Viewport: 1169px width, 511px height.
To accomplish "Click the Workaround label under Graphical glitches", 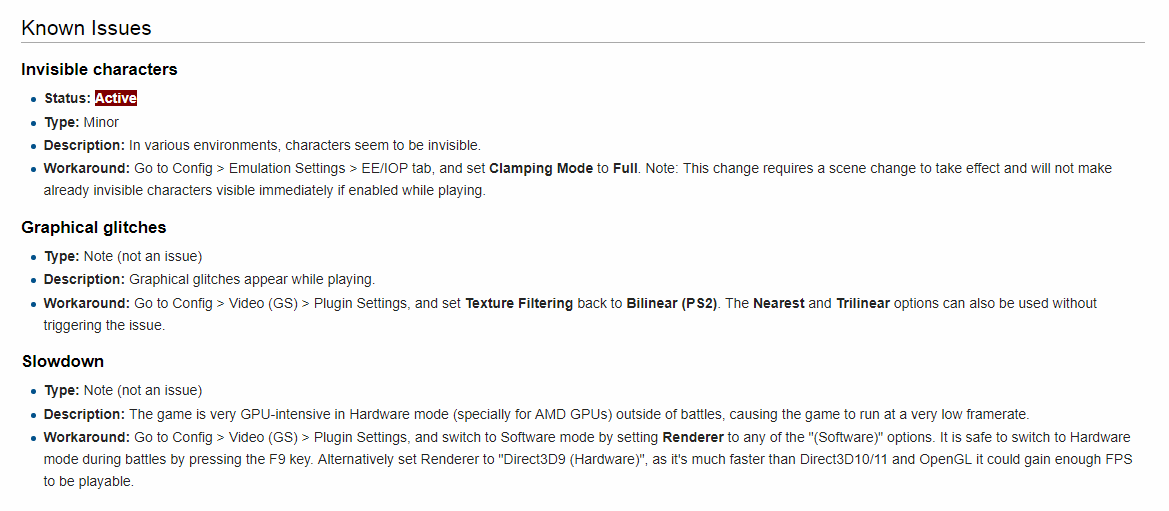I will point(87,304).
